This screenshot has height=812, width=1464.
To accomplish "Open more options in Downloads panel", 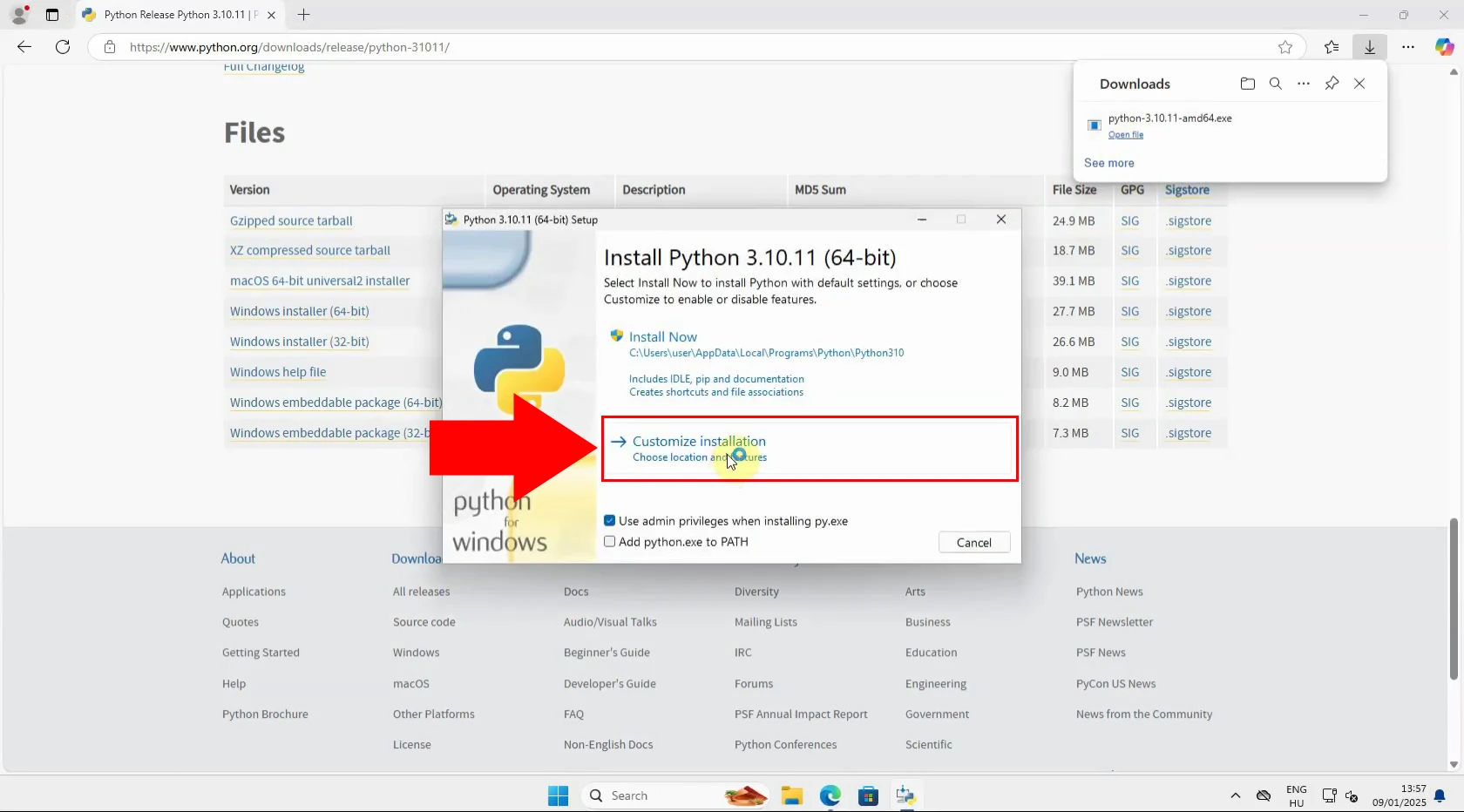I will pyautogui.click(x=1304, y=84).
